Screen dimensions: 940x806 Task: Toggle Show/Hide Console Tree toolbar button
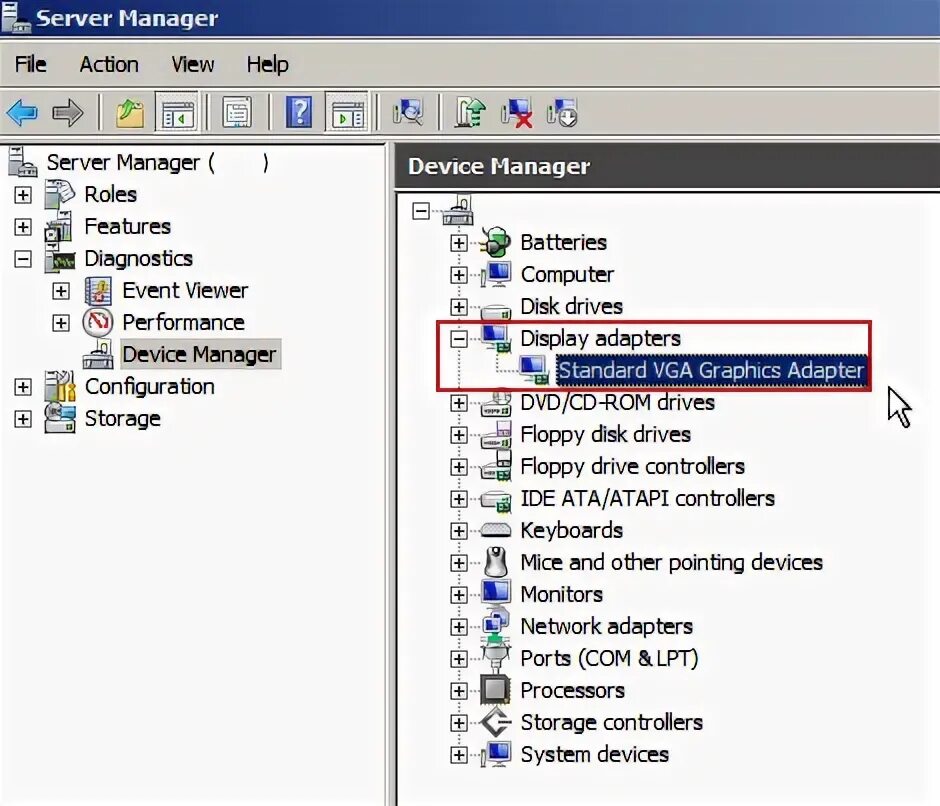176,112
